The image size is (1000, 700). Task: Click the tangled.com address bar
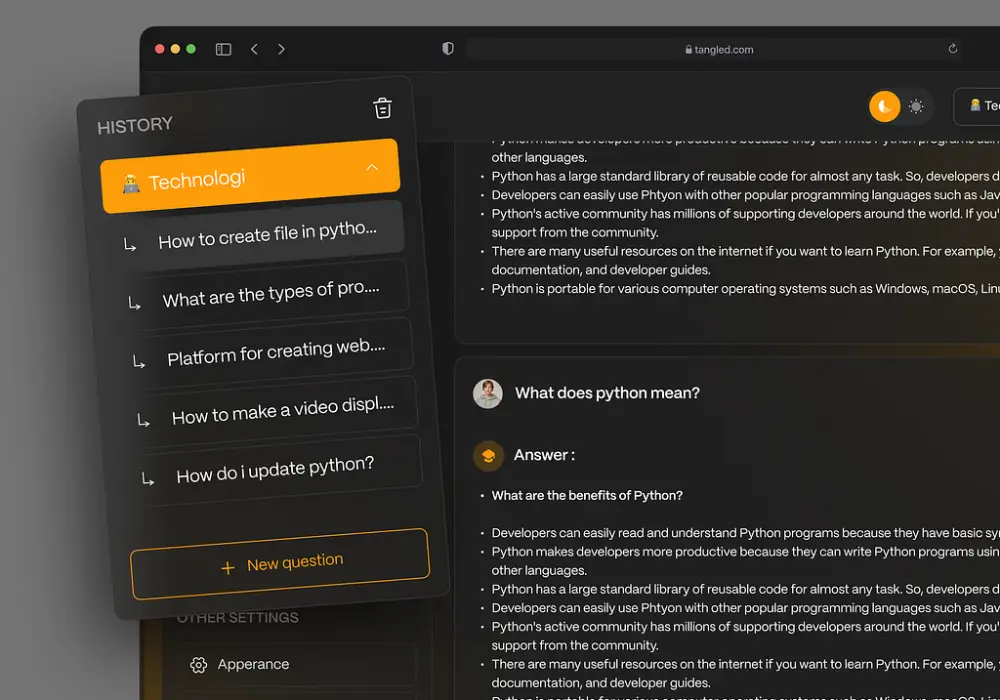[718, 49]
